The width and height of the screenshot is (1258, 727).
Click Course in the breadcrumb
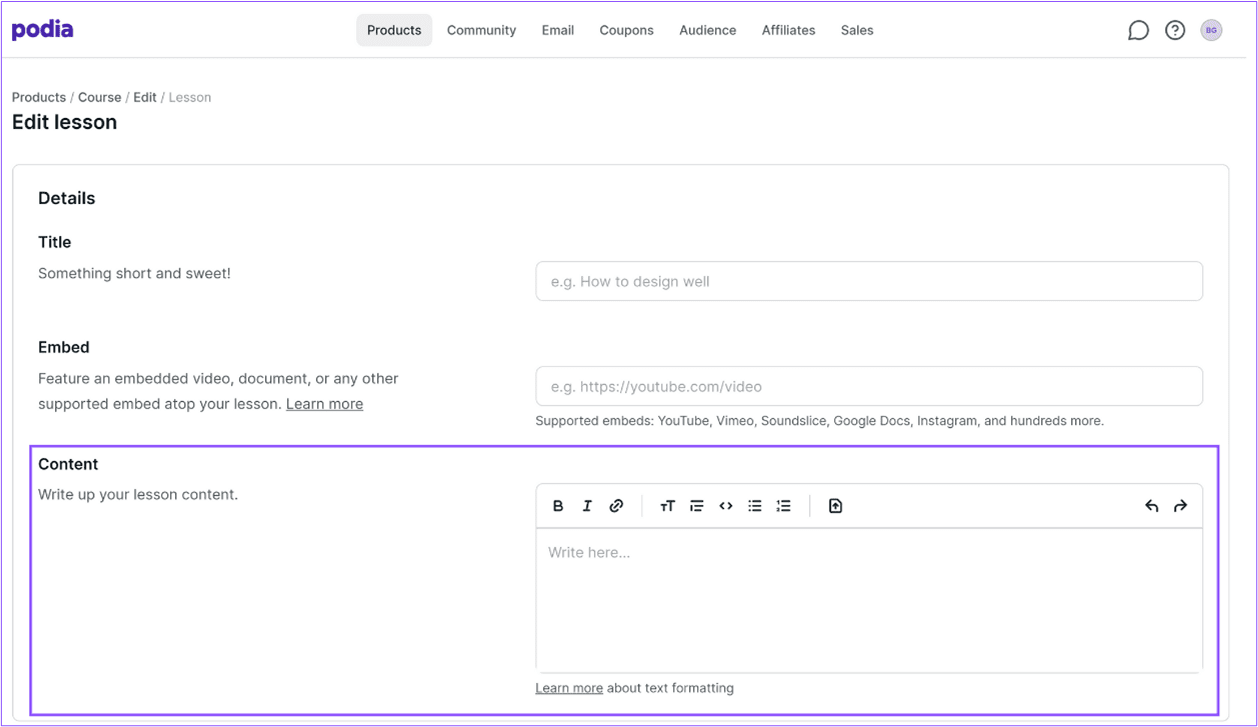click(99, 97)
